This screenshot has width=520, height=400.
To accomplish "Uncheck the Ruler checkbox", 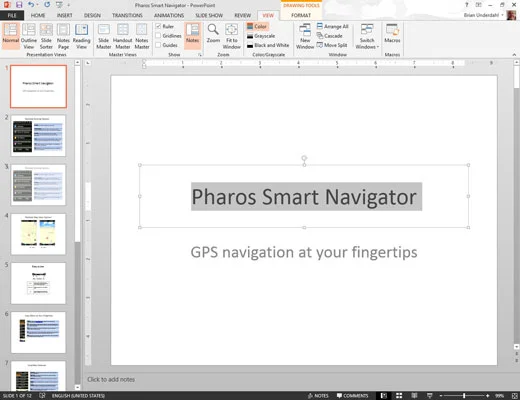I will [158, 26].
